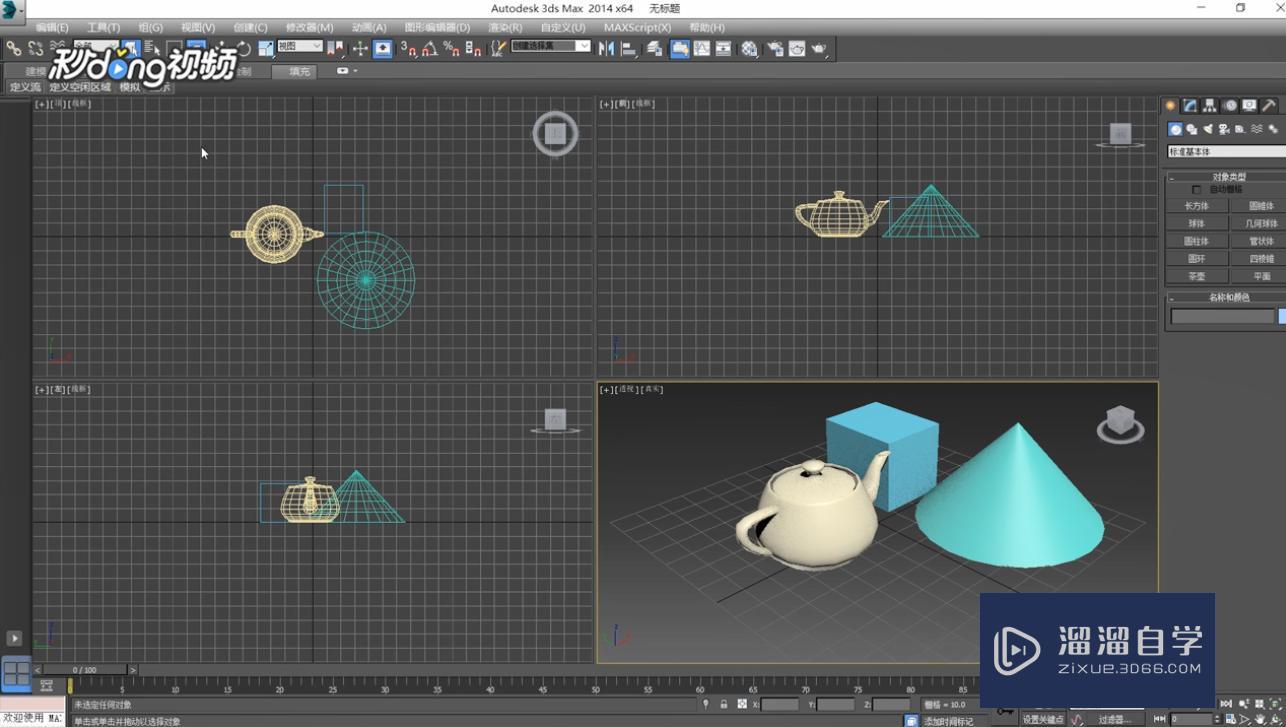
Task: Toggle the 2.5/3D Snaps button
Action: click(408, 48)
